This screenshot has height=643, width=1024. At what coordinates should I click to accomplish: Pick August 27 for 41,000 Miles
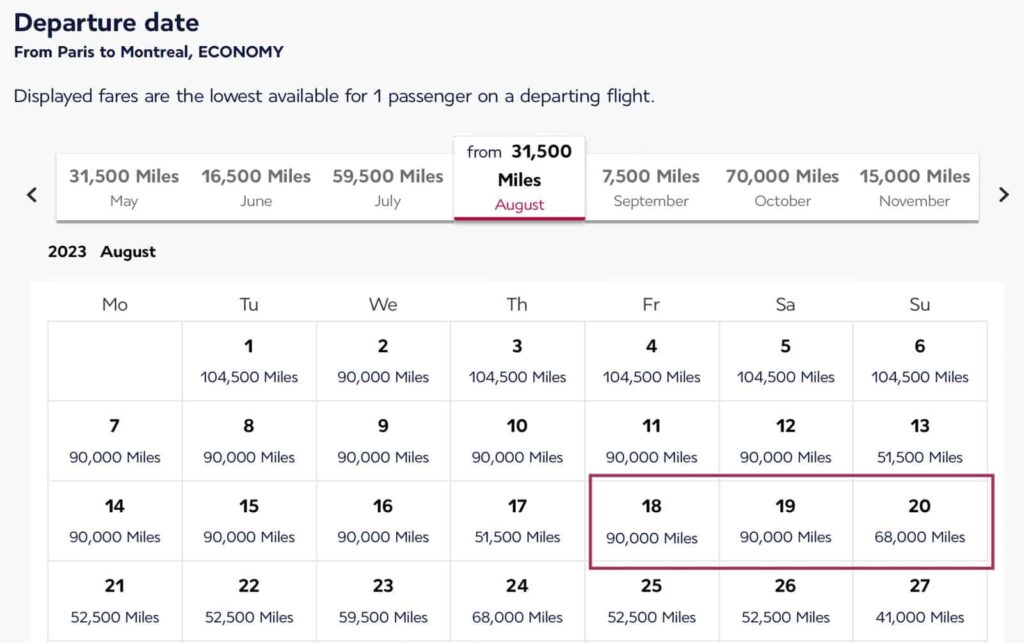coord(919,601)
